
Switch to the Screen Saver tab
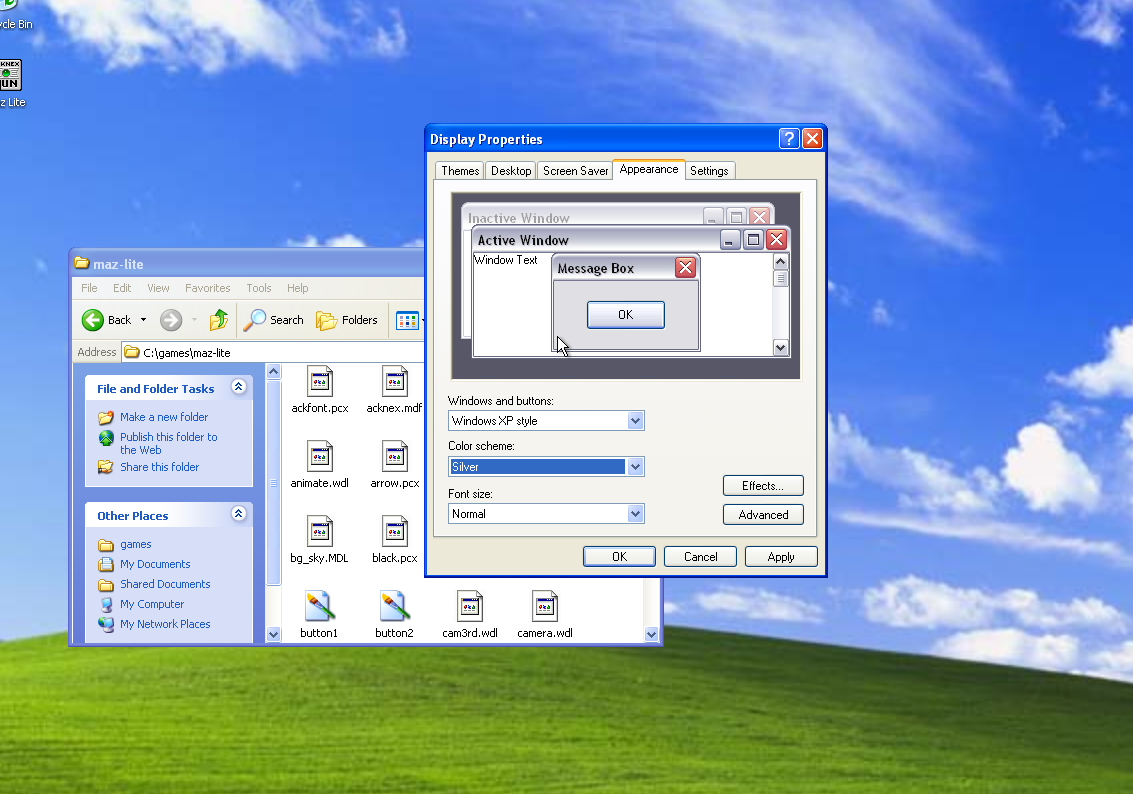click(x=575, y=171)
